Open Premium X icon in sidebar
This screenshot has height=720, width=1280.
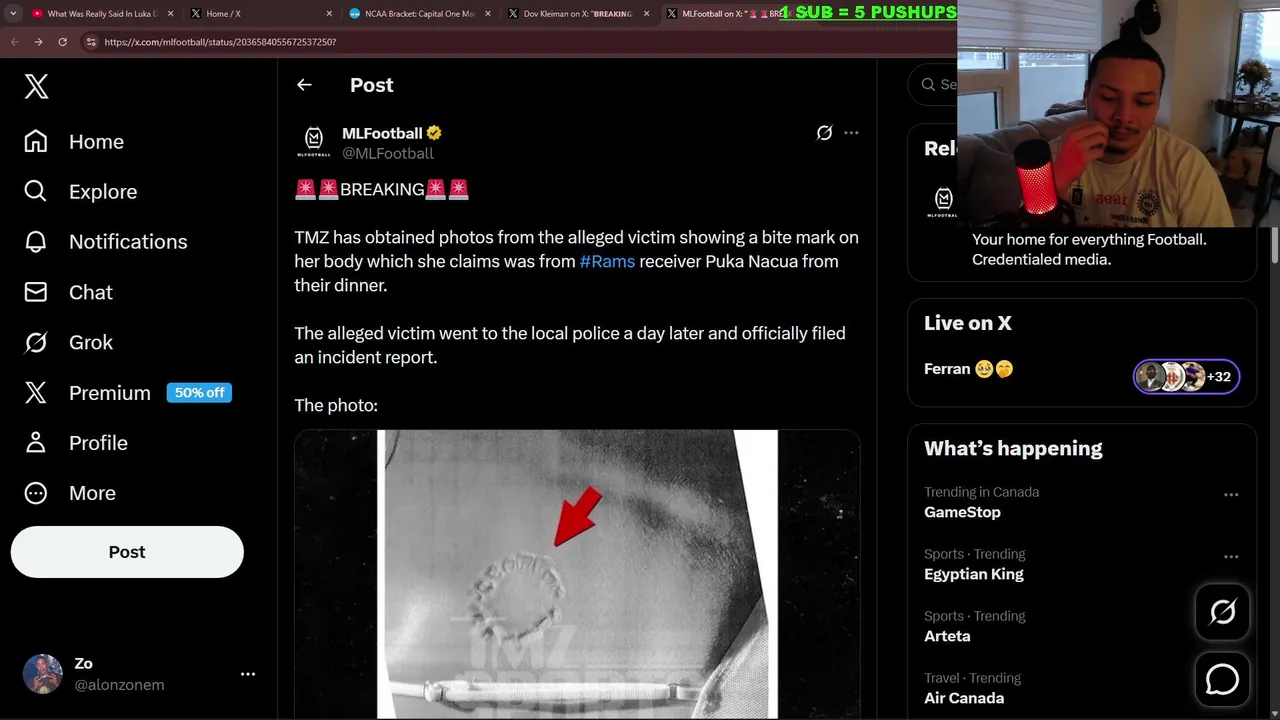[x=36, y=393]
